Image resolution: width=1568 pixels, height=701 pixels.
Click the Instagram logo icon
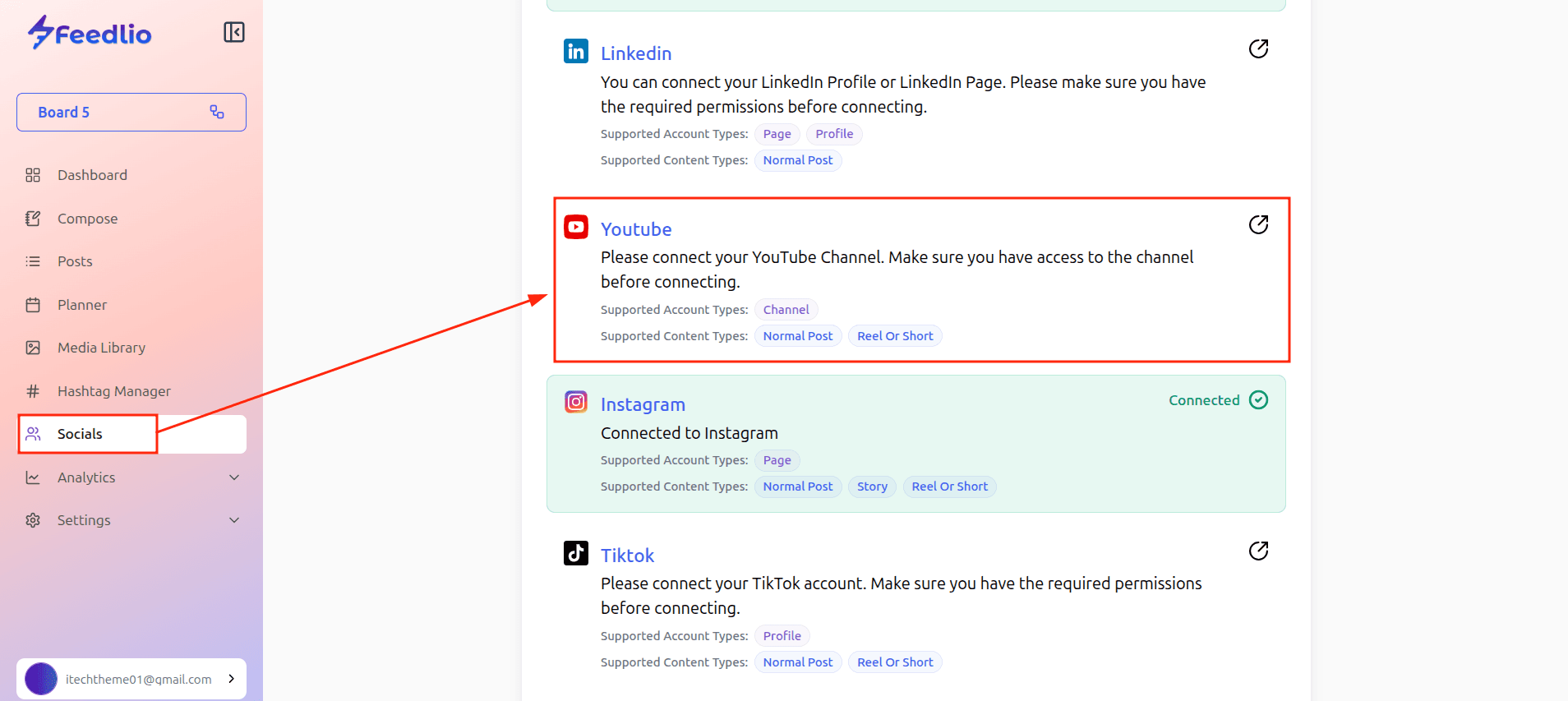coord(576,402)
